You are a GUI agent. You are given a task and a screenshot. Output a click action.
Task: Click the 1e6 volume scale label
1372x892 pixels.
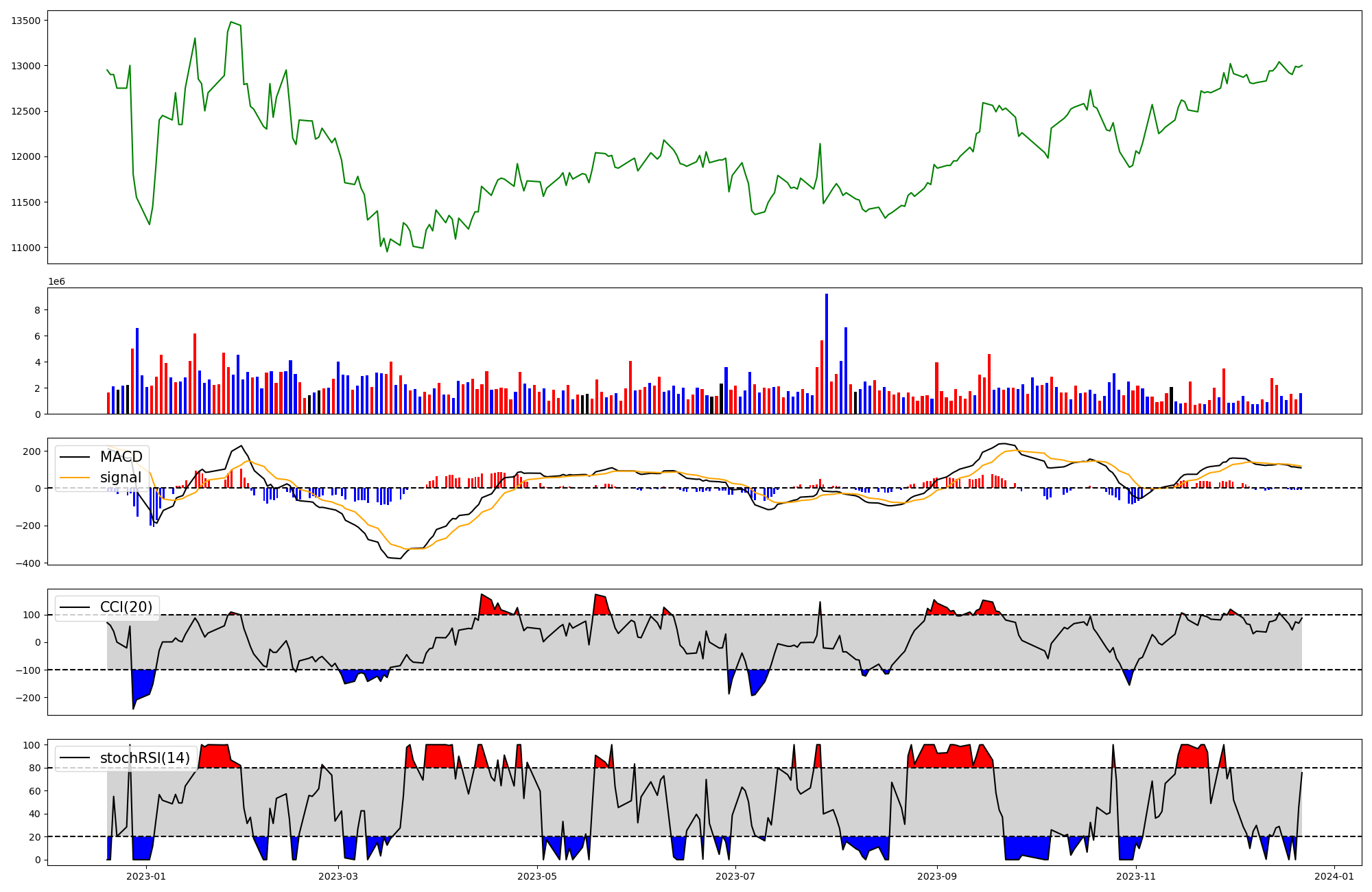point(56,281)
